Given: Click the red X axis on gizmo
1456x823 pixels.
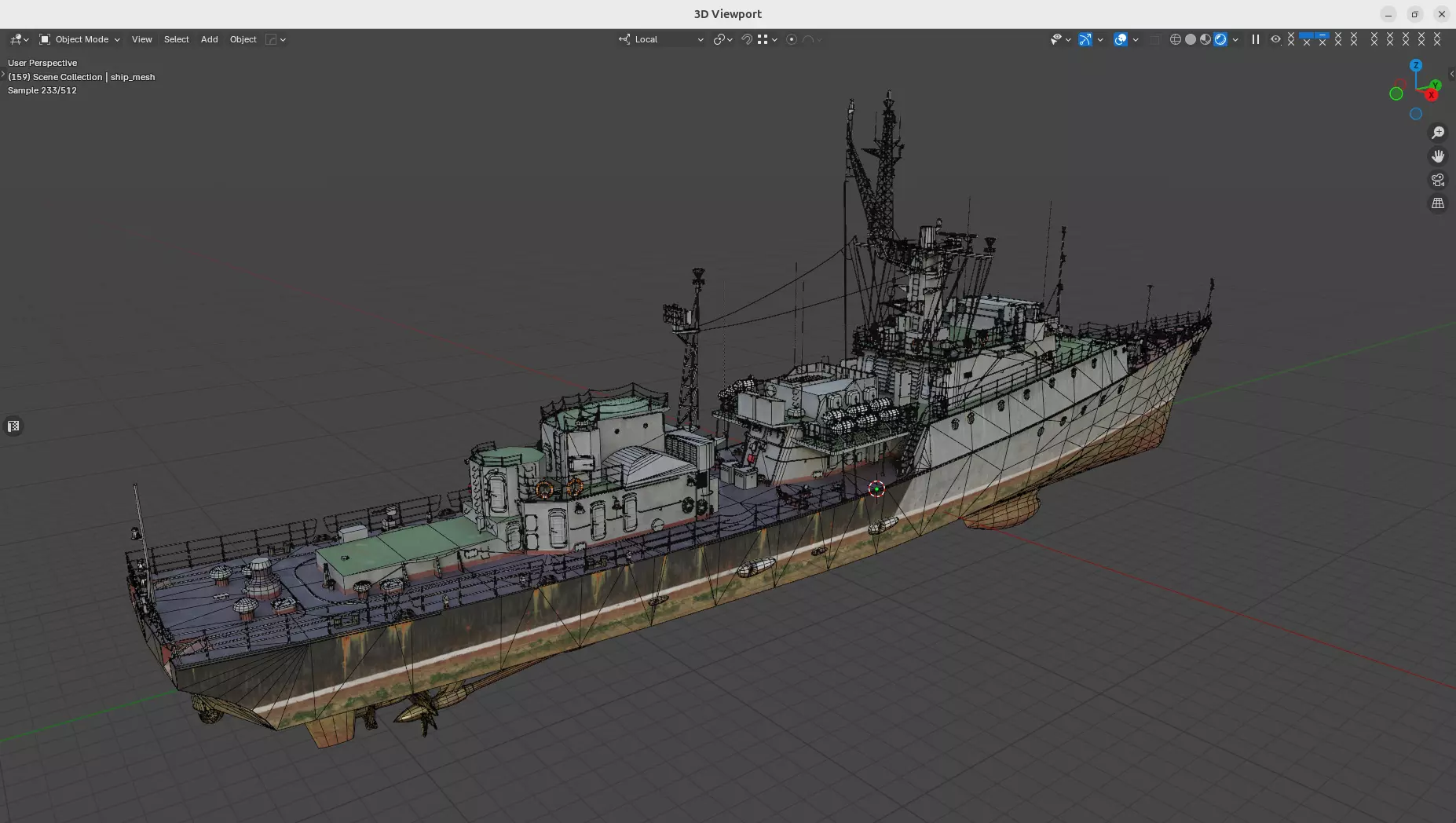Looking at the screenshot, I should (1432, 95).
